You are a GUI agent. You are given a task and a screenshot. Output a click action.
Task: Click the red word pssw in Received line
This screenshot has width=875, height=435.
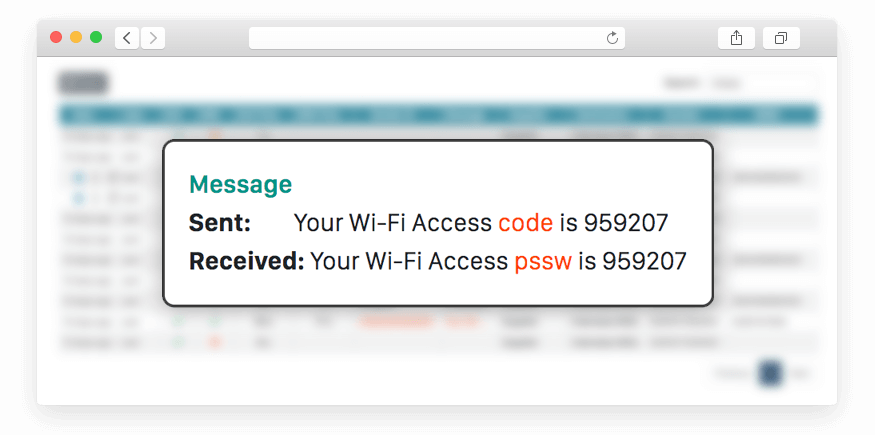[543, 262]
